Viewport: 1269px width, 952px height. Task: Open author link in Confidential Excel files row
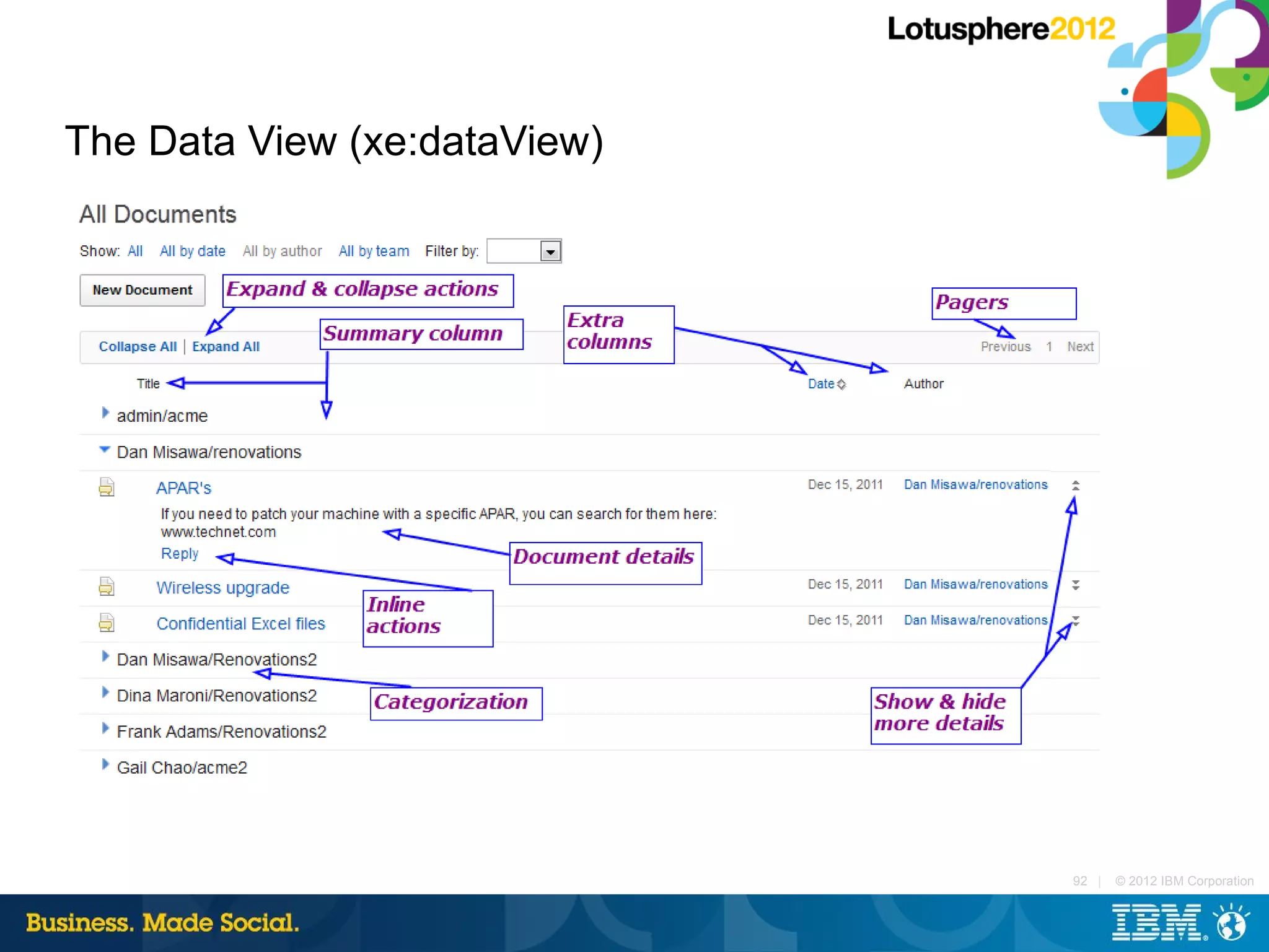point(976,620)
